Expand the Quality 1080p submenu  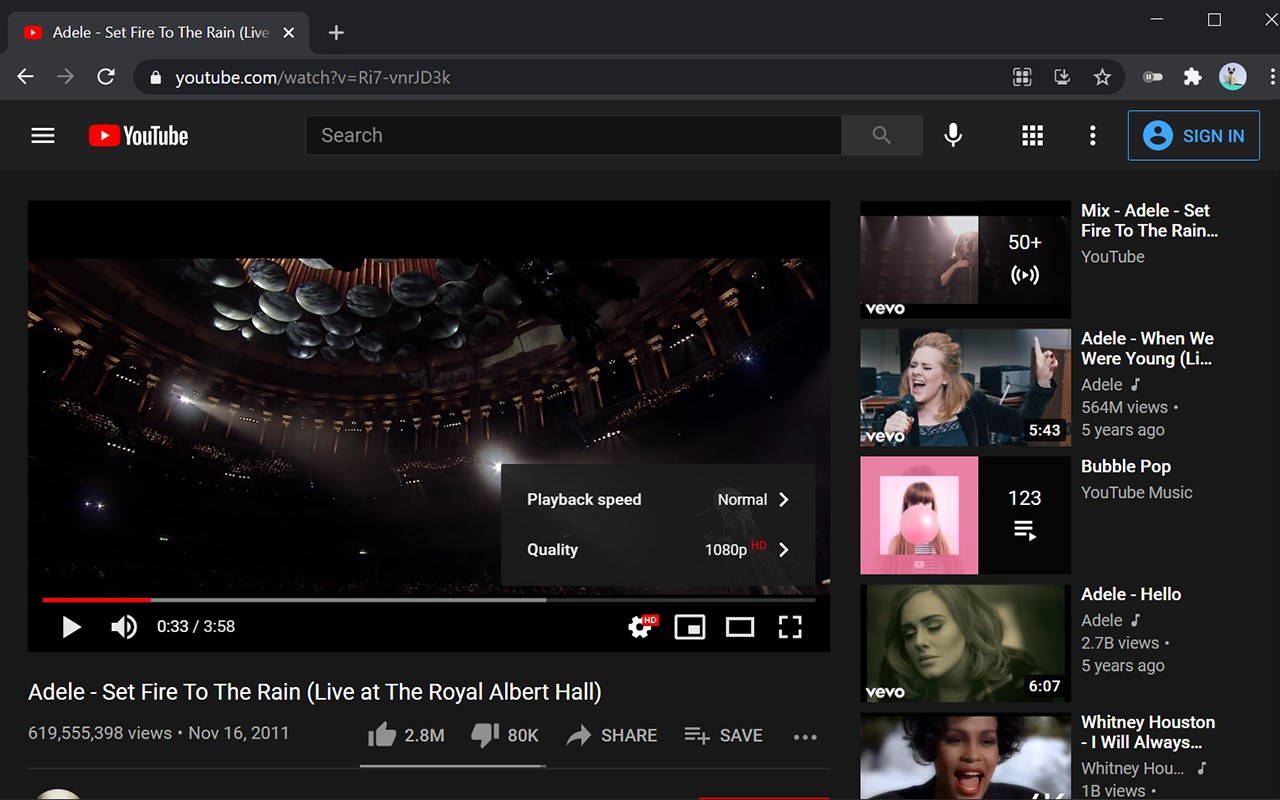click(658, 549)
